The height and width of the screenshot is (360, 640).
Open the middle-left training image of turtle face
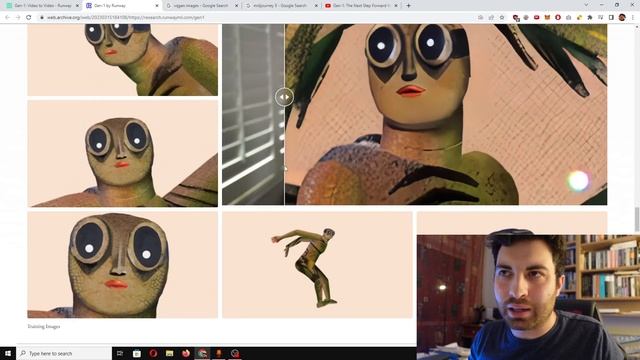point(122,154)
